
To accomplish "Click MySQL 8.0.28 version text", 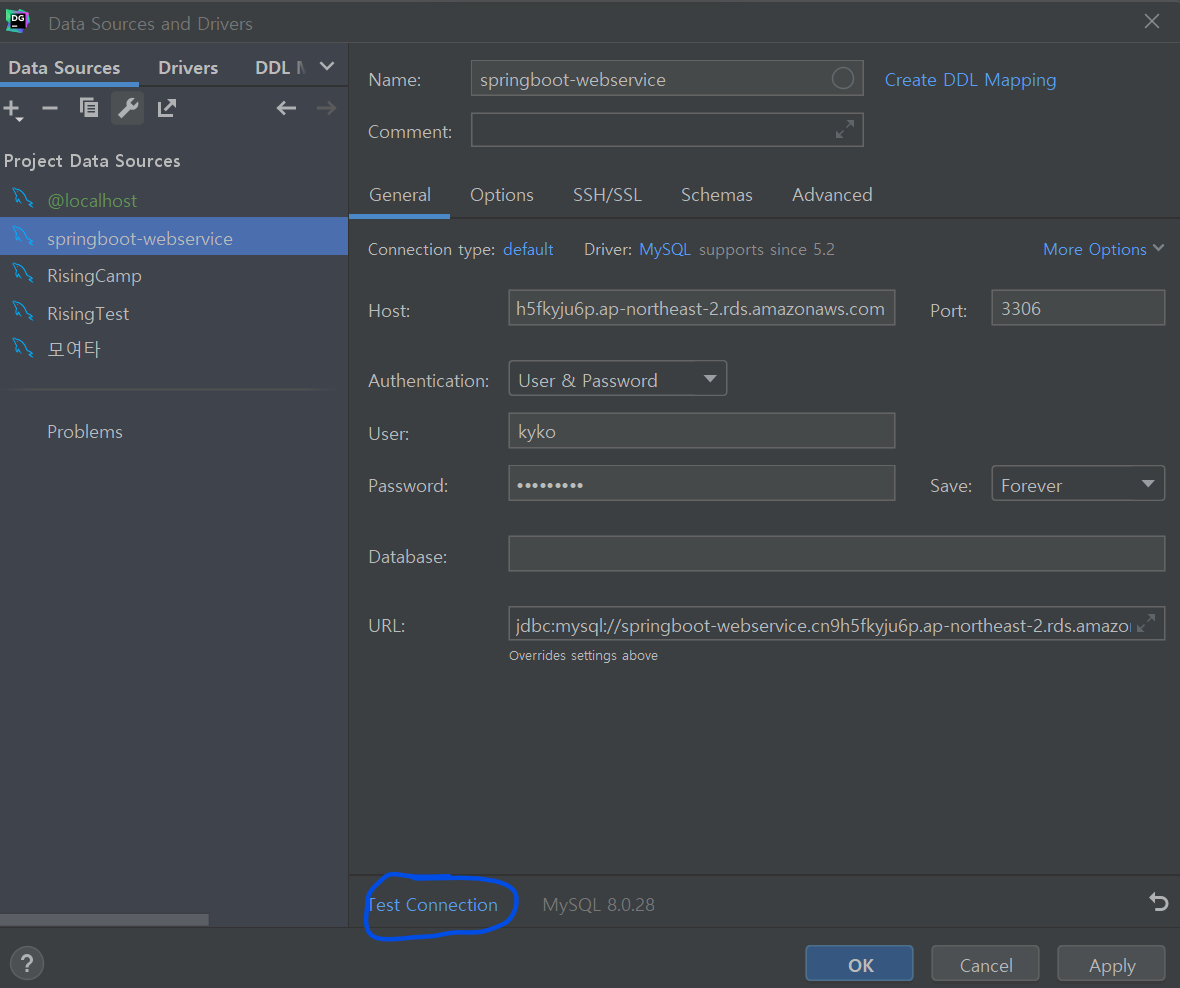I will click(x=598, y=904).
